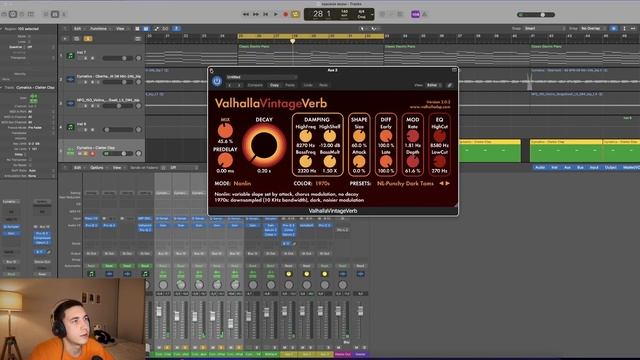This screenshot has height=360, width=640.
Task: Open the plugin preset menu showing Untitled
Action: click(x=261, y=77)
